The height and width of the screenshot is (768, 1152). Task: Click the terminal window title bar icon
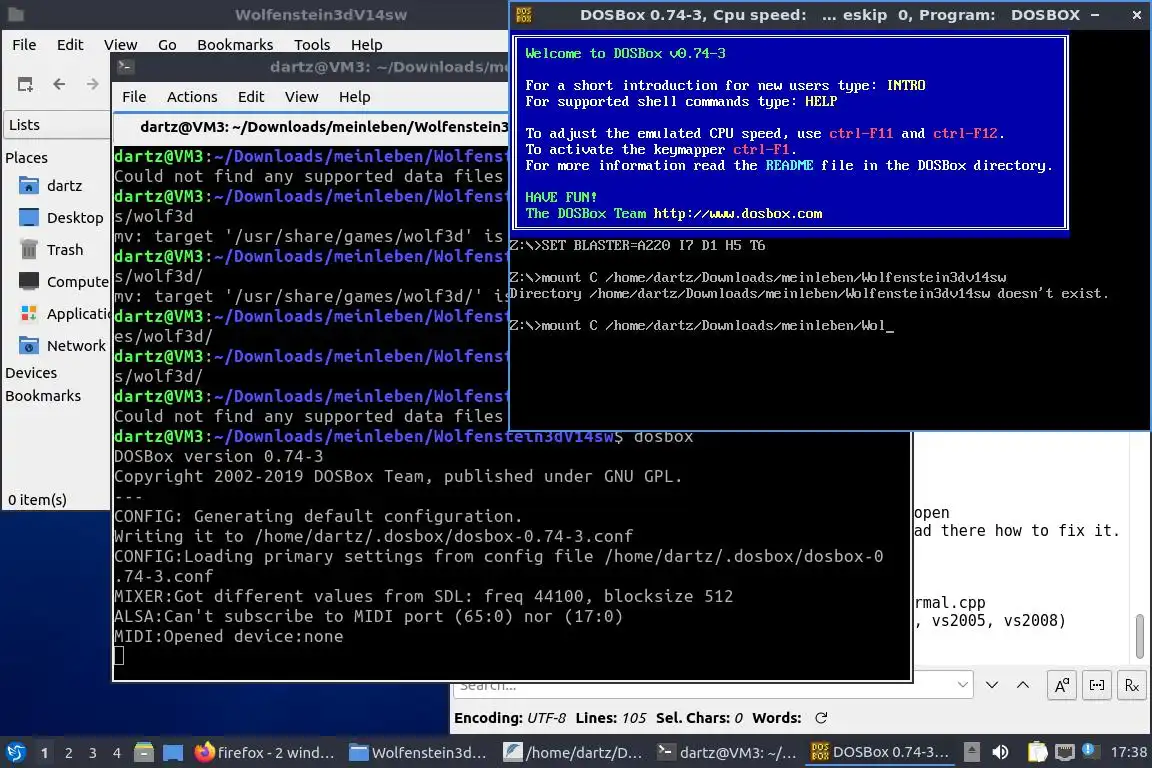coord(125,67)
